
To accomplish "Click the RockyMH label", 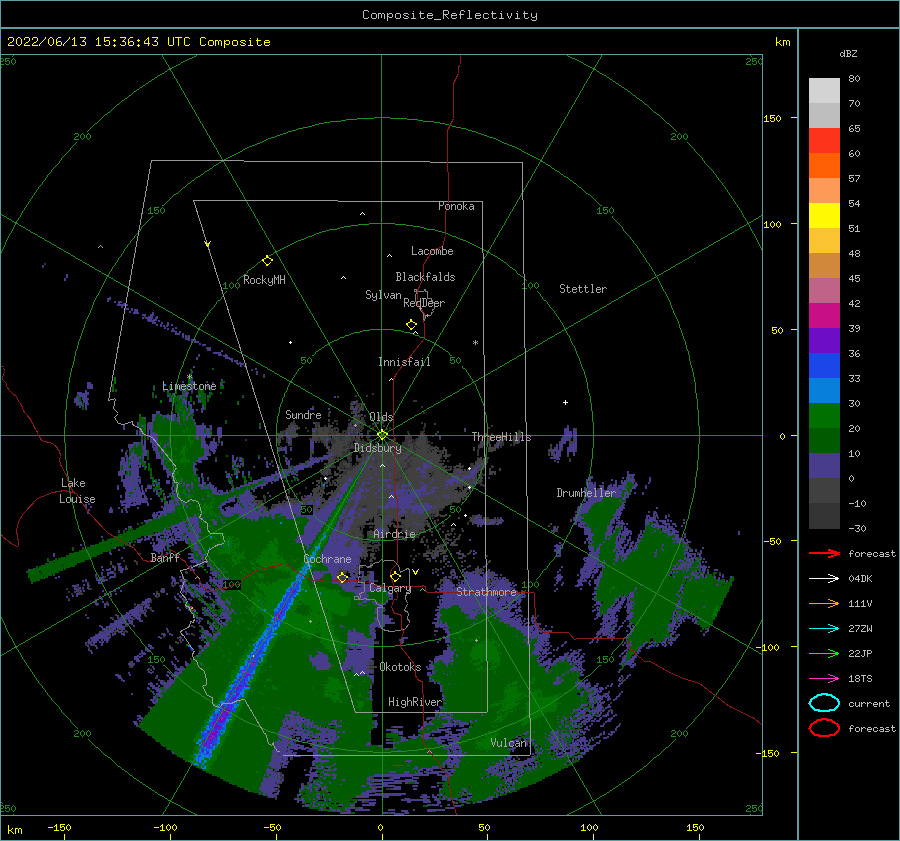I will pos(264,280).
